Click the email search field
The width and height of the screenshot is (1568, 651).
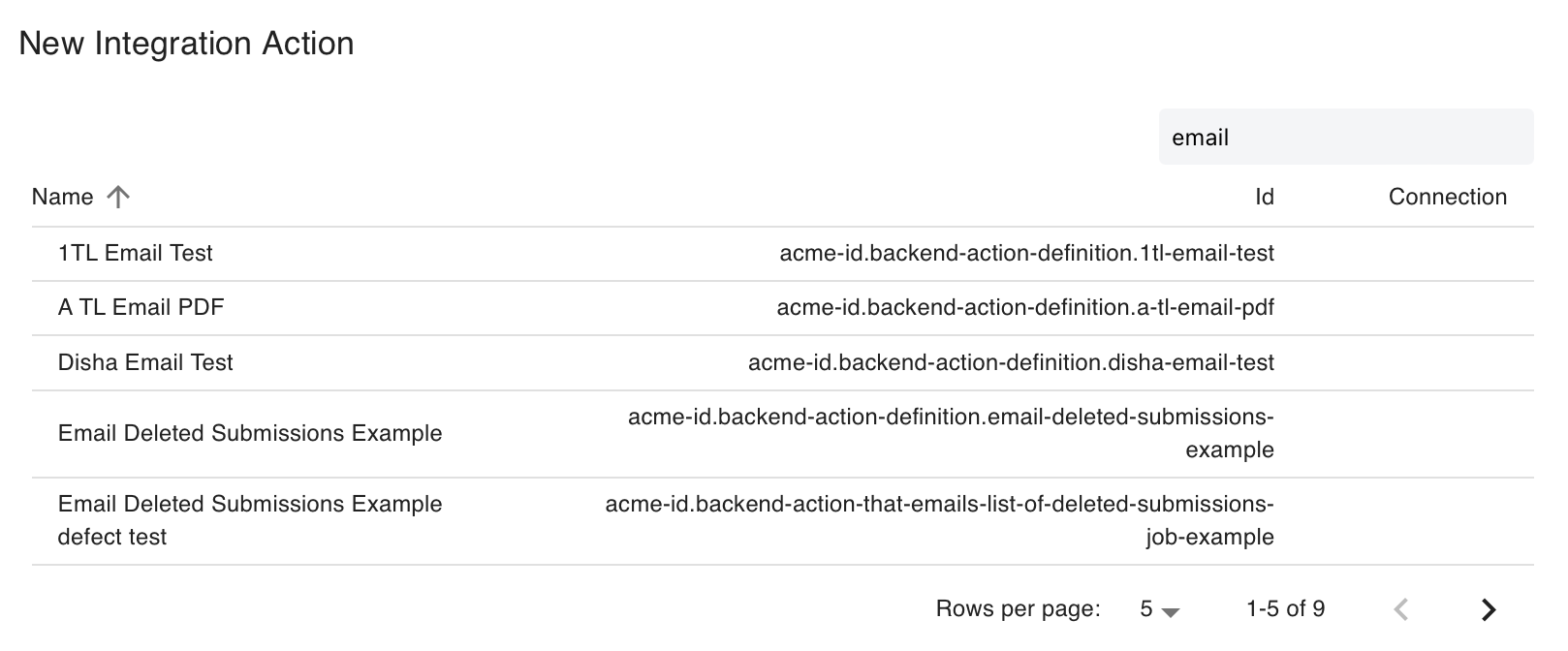click(x=1345, y=138)
